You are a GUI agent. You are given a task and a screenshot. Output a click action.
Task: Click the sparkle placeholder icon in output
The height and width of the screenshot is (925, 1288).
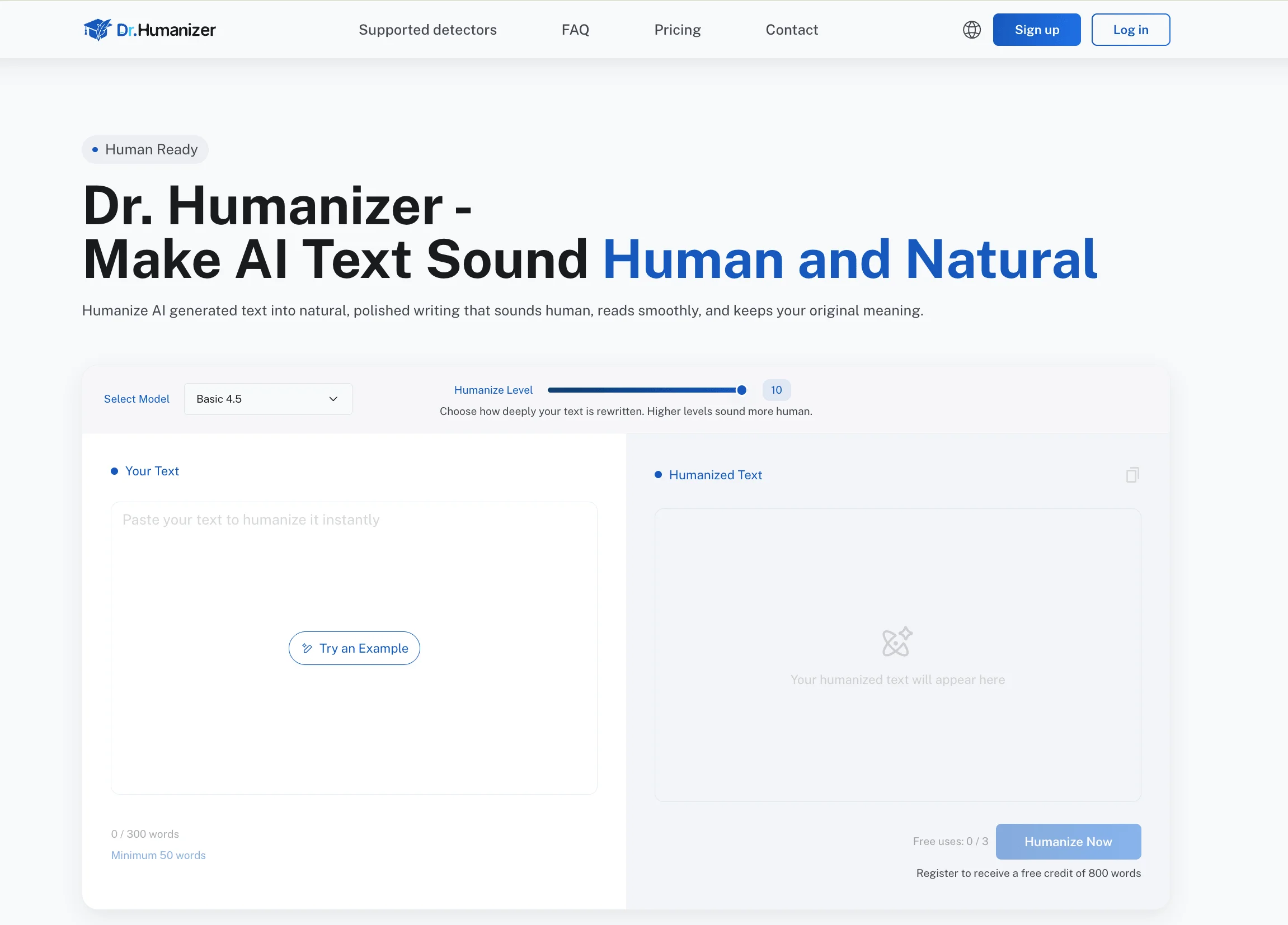pyautogui.click(x=897, y=642)
